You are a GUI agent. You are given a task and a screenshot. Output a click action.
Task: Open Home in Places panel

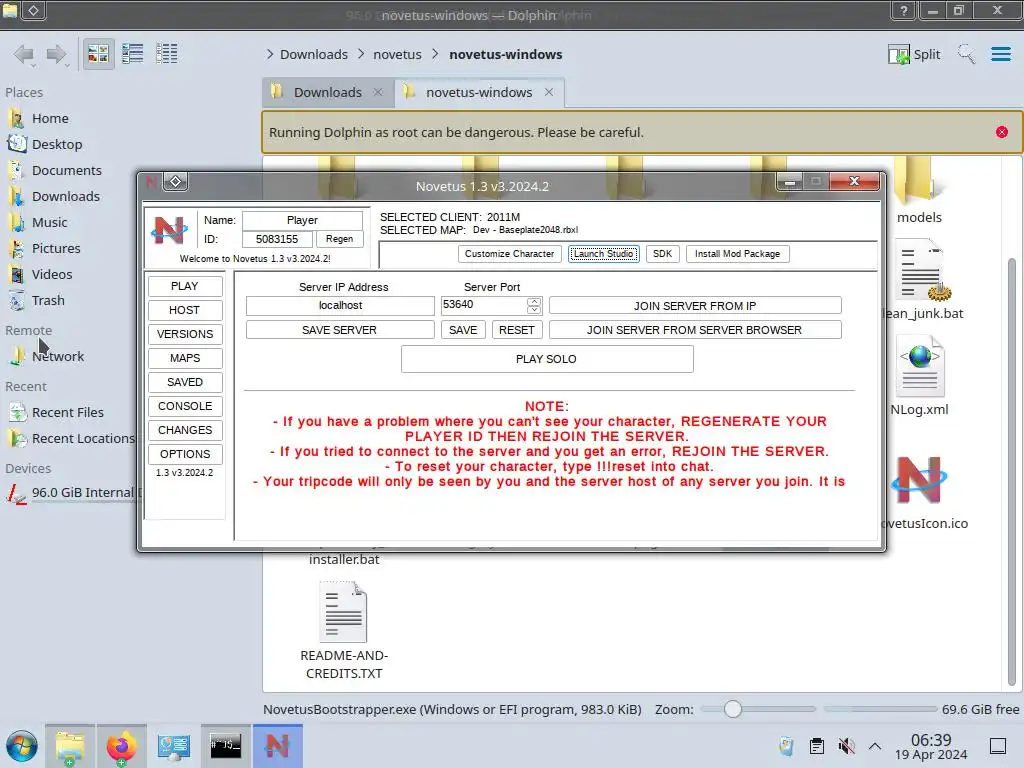(50, 118)
